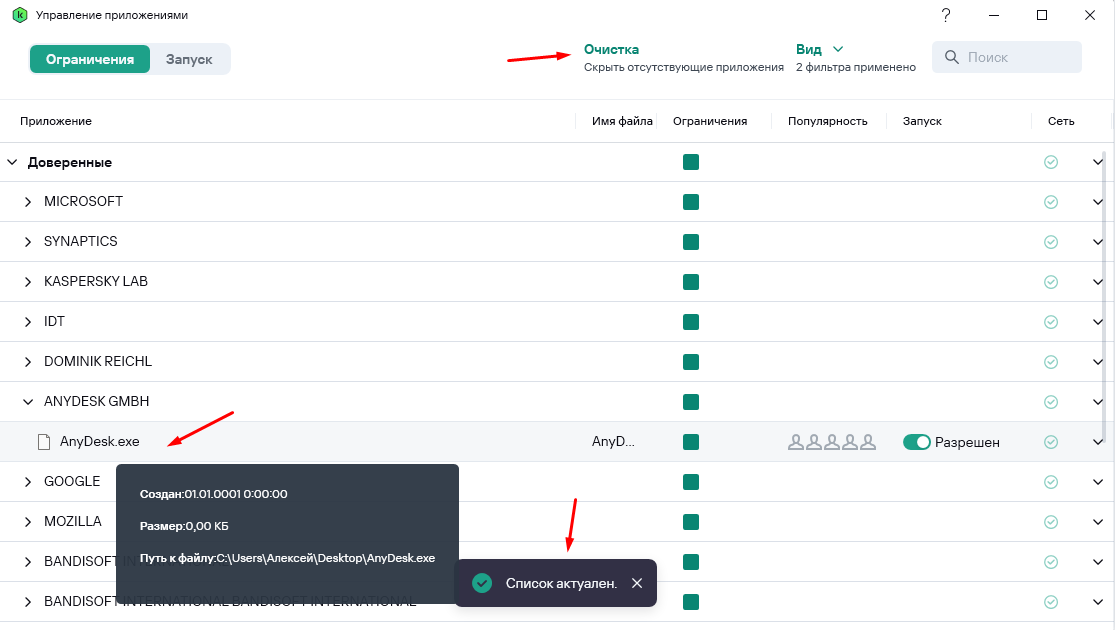Click the network check icon for MOZILLA

pyautogui.click(x=1051, y=522)
